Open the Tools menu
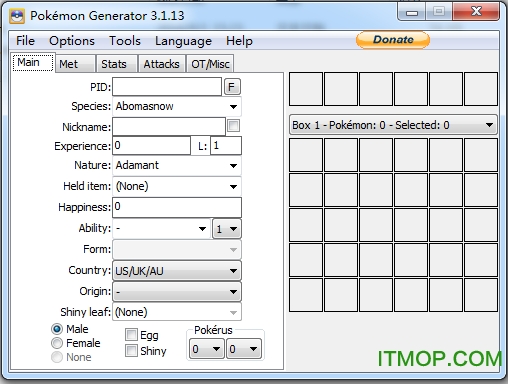508x384 pixels. [x=125, y=41]
